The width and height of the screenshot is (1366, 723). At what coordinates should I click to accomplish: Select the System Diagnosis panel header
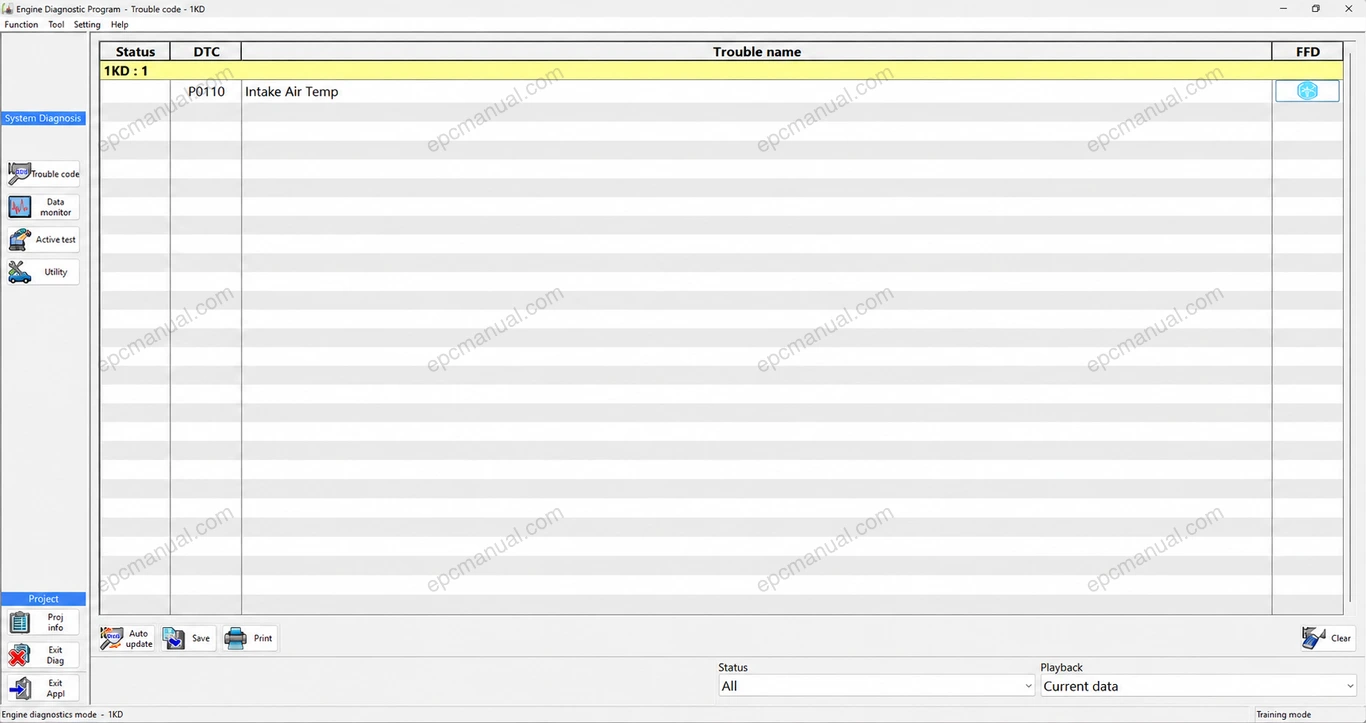coord(43,118)
